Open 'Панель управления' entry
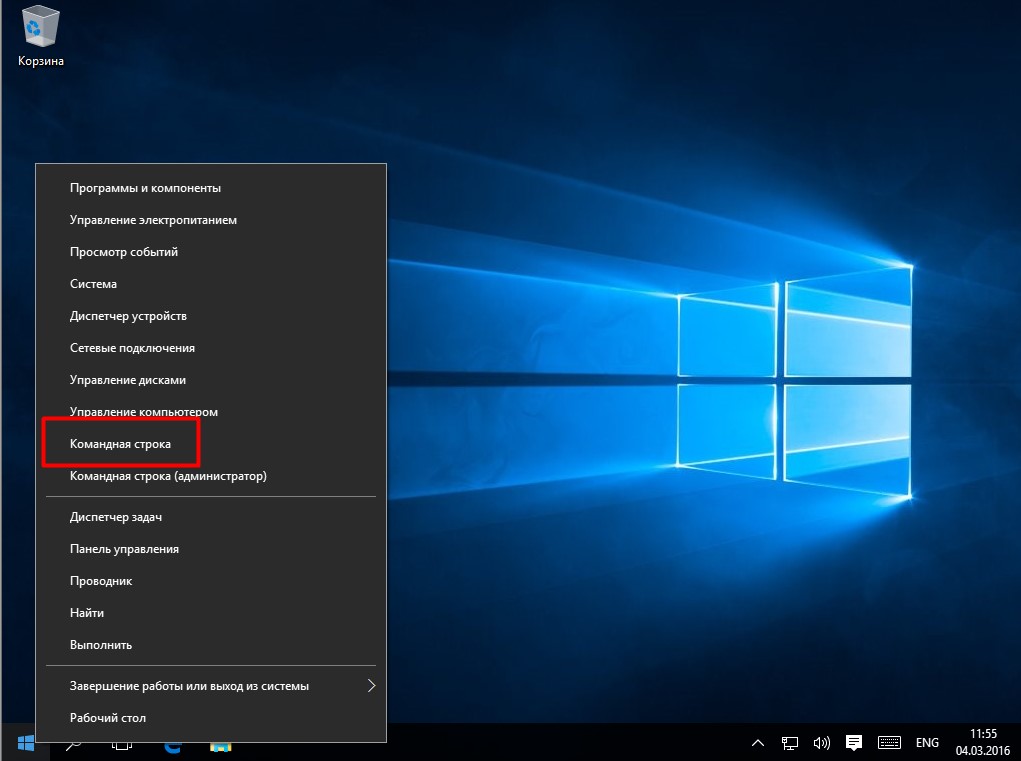1021x761 pixels. (124, 549)
